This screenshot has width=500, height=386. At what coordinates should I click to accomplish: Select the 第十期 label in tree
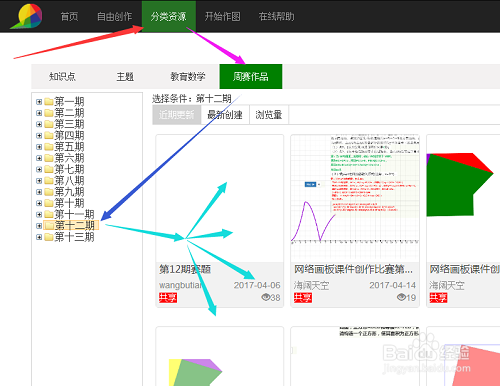pos(69,203)
